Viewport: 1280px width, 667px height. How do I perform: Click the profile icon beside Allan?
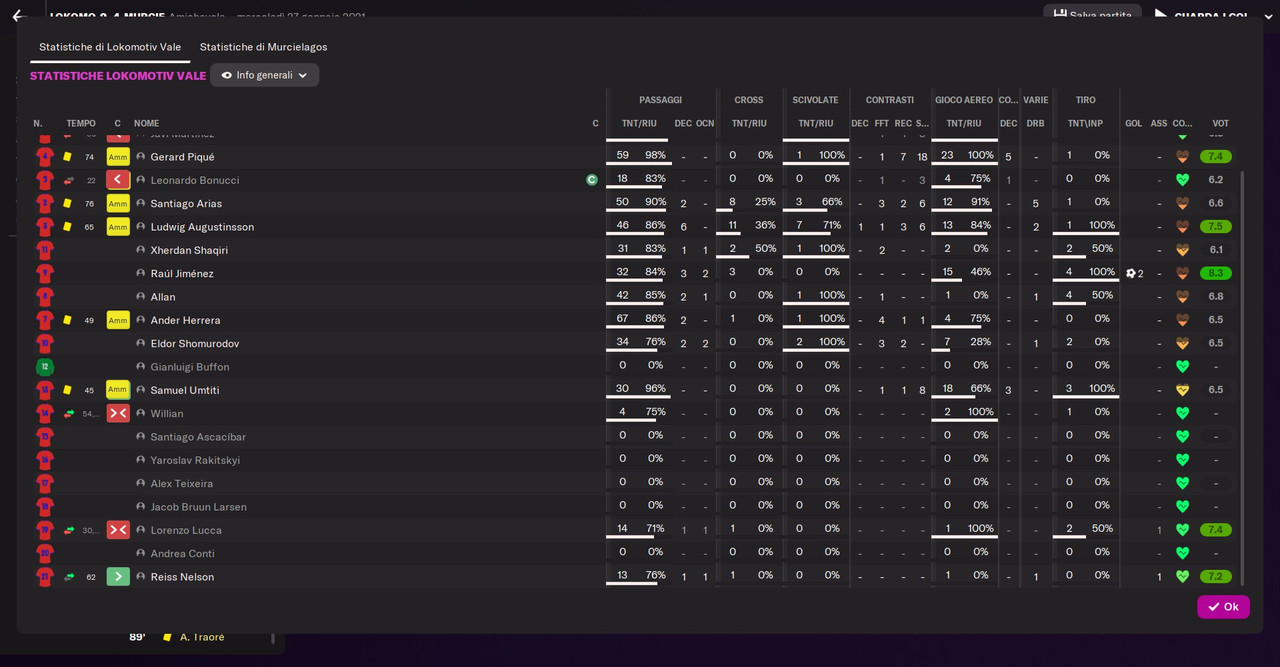(141, 297)
